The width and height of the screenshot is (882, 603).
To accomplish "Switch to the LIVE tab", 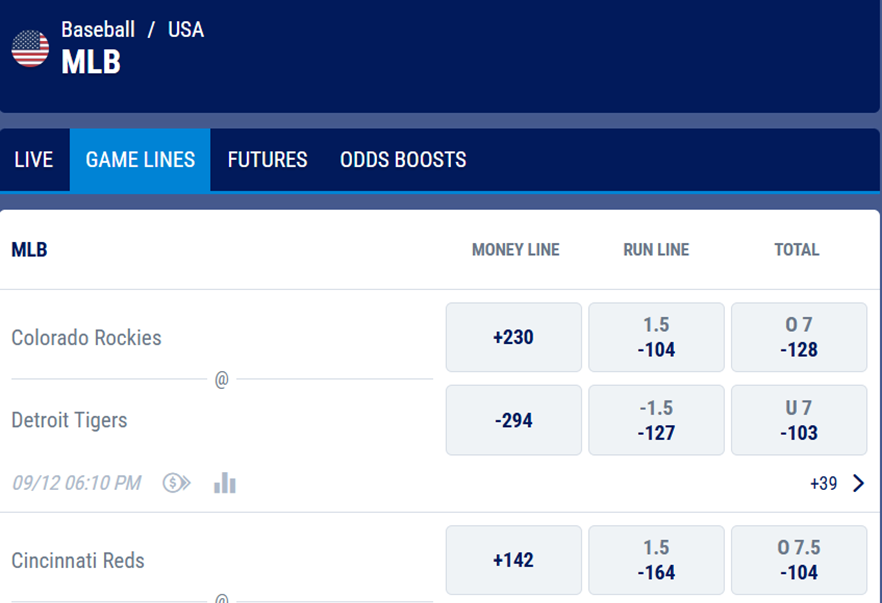I will coord(34,160).
